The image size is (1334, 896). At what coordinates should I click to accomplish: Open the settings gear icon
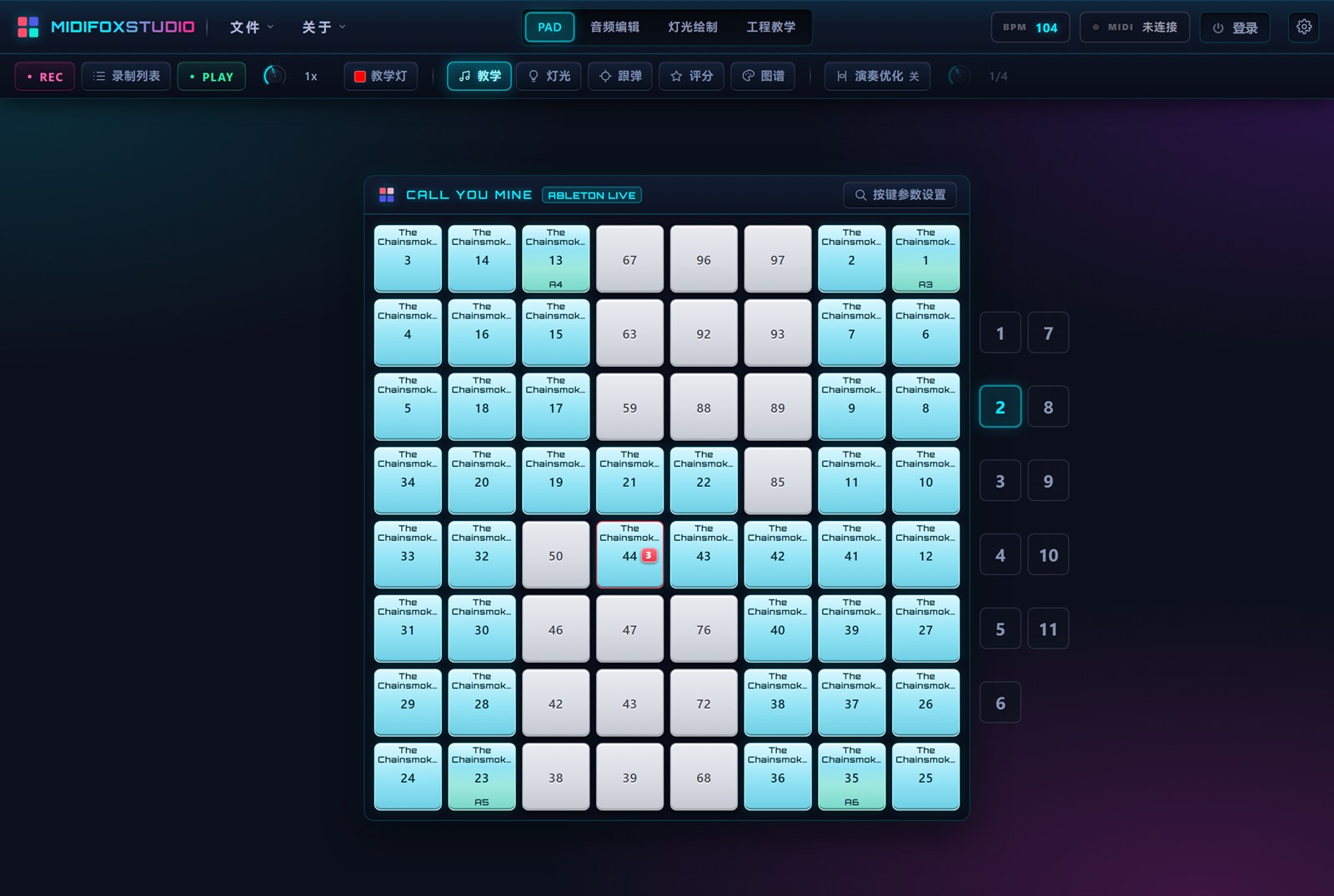1304,27
